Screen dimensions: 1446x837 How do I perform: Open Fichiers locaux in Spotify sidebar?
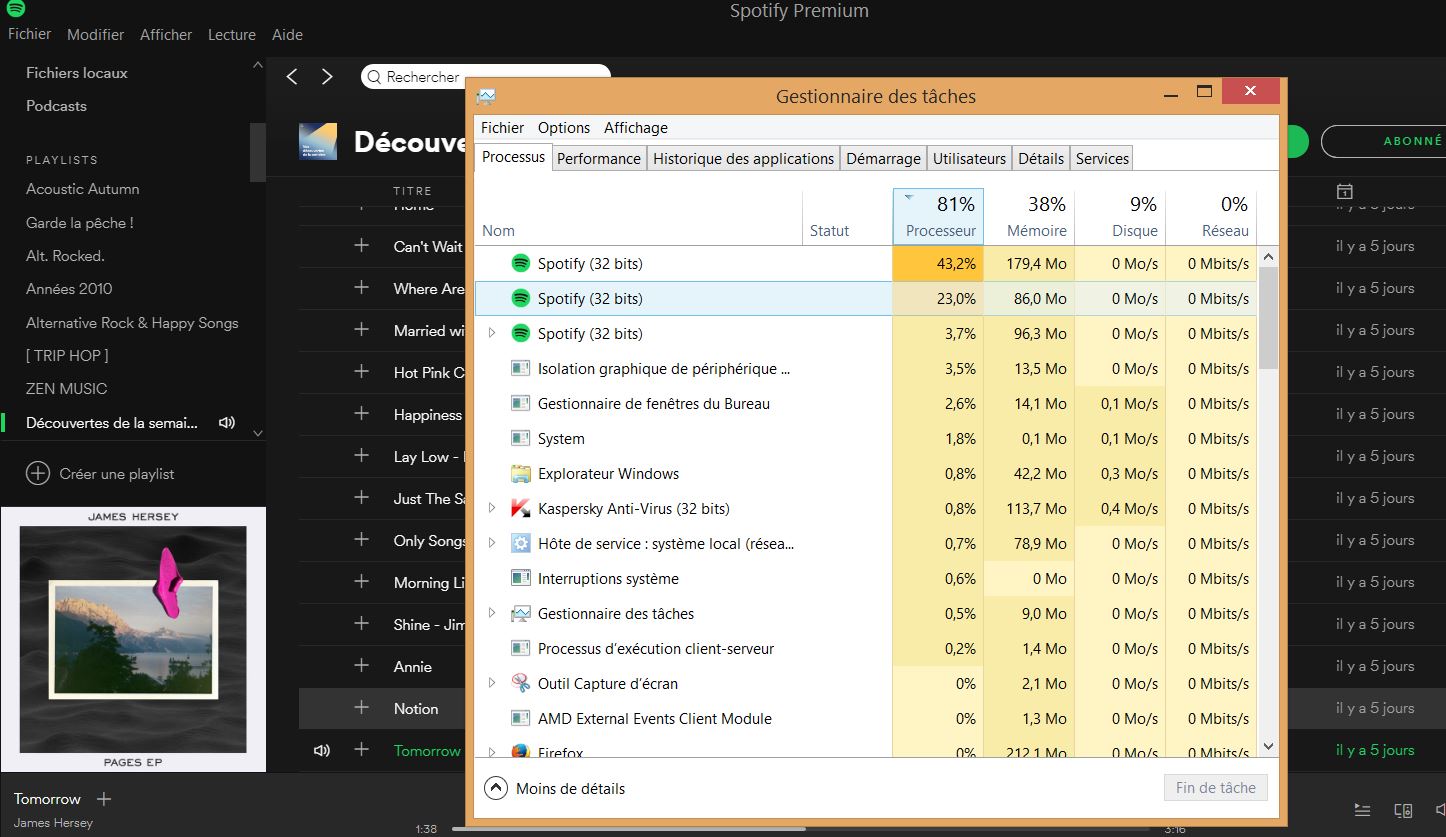(x=77, y=73)
